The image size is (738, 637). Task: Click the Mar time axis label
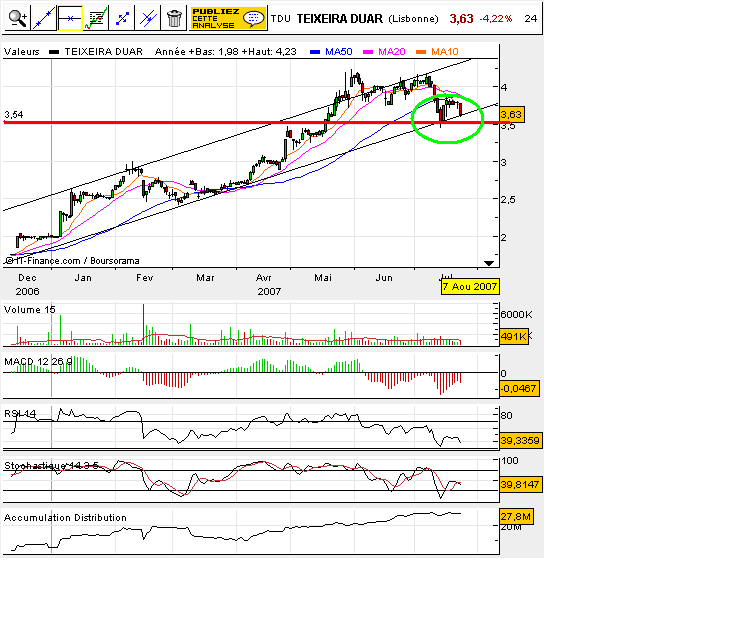click(205, 278)
